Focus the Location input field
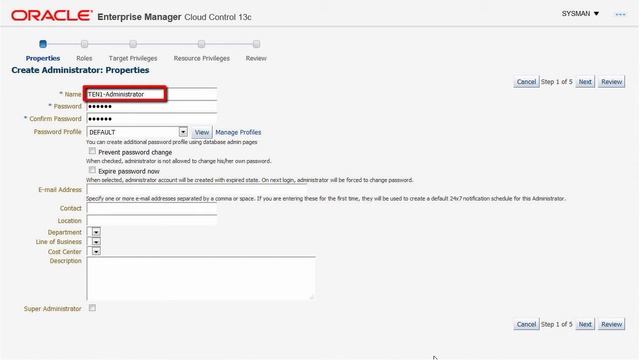 point(151,220)
